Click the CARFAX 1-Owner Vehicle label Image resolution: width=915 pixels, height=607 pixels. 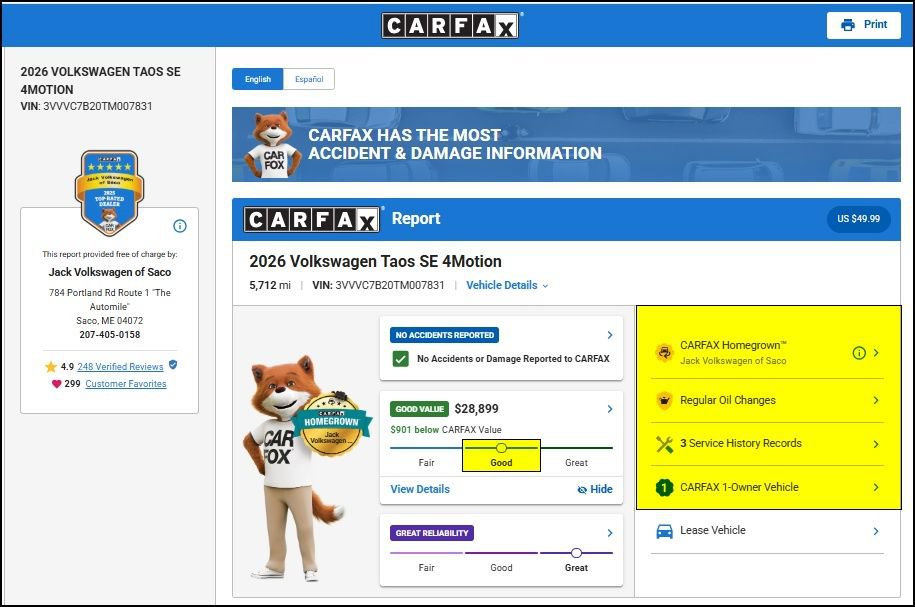coord(739,487)
